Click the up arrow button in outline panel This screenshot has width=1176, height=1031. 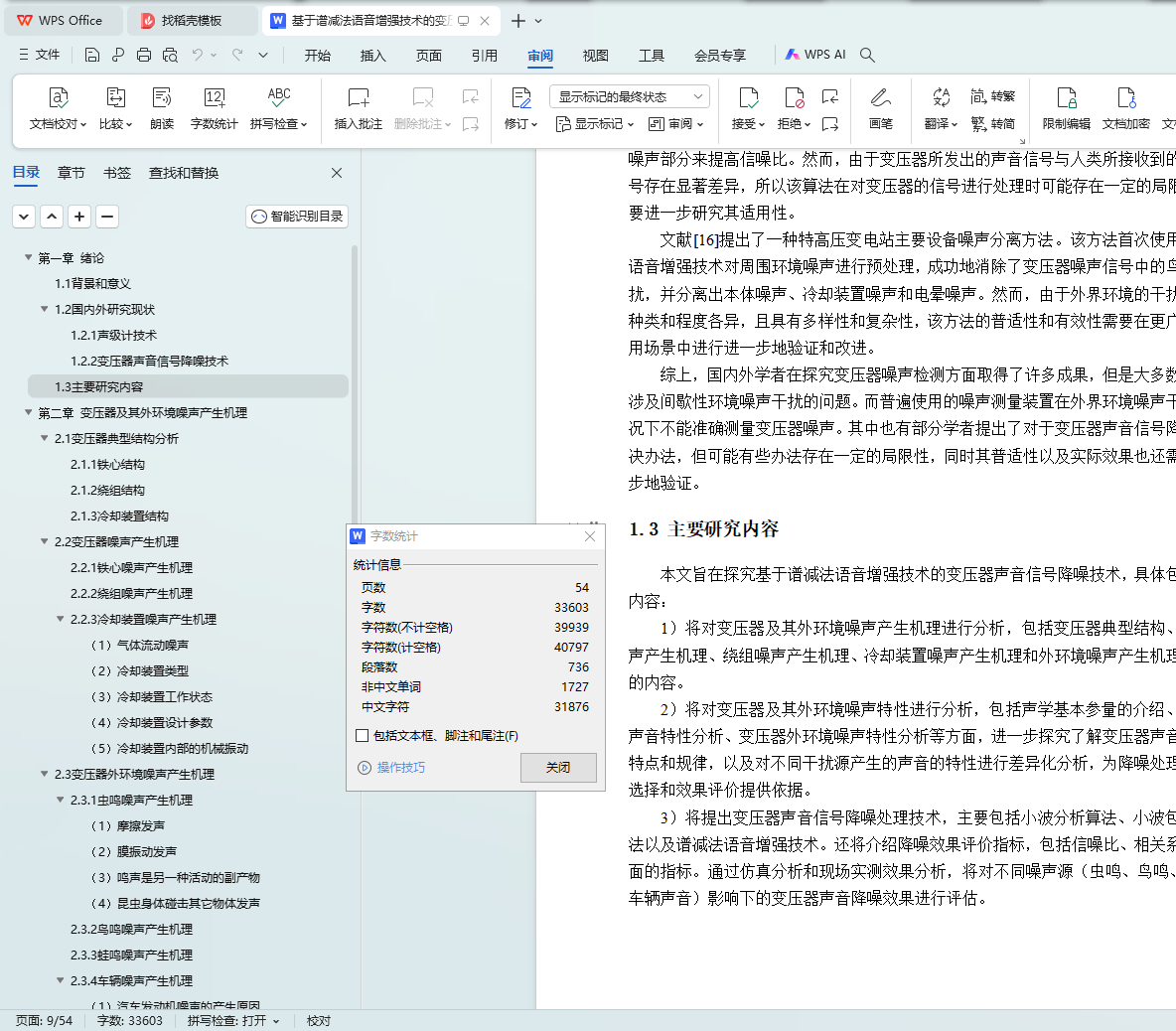[51, 217]
